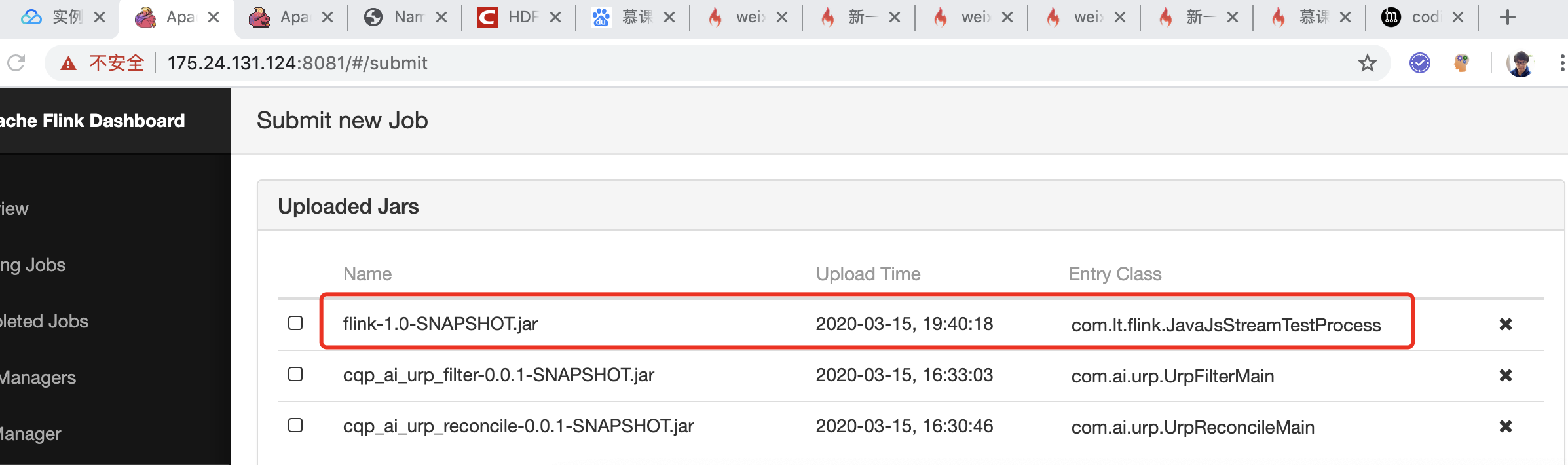Screen dimensions: 1568x465
Task: Click the red not-secure warning triangle
Action: pyautogui.click(x=68, y=64)
